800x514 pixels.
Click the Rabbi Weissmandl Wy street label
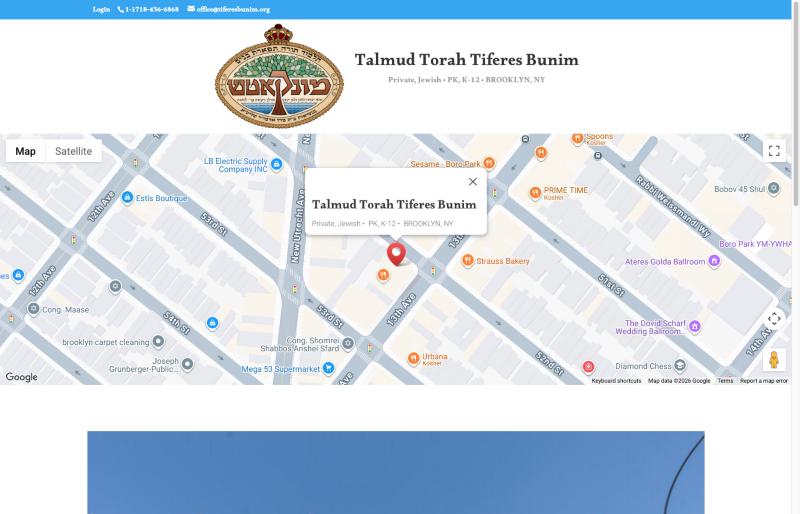point(672,206)
